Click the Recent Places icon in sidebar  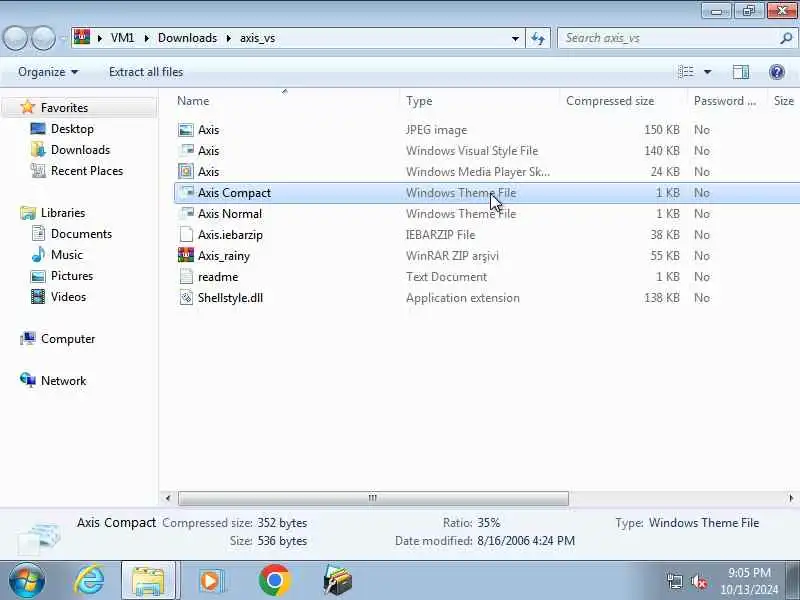(38, 170)
